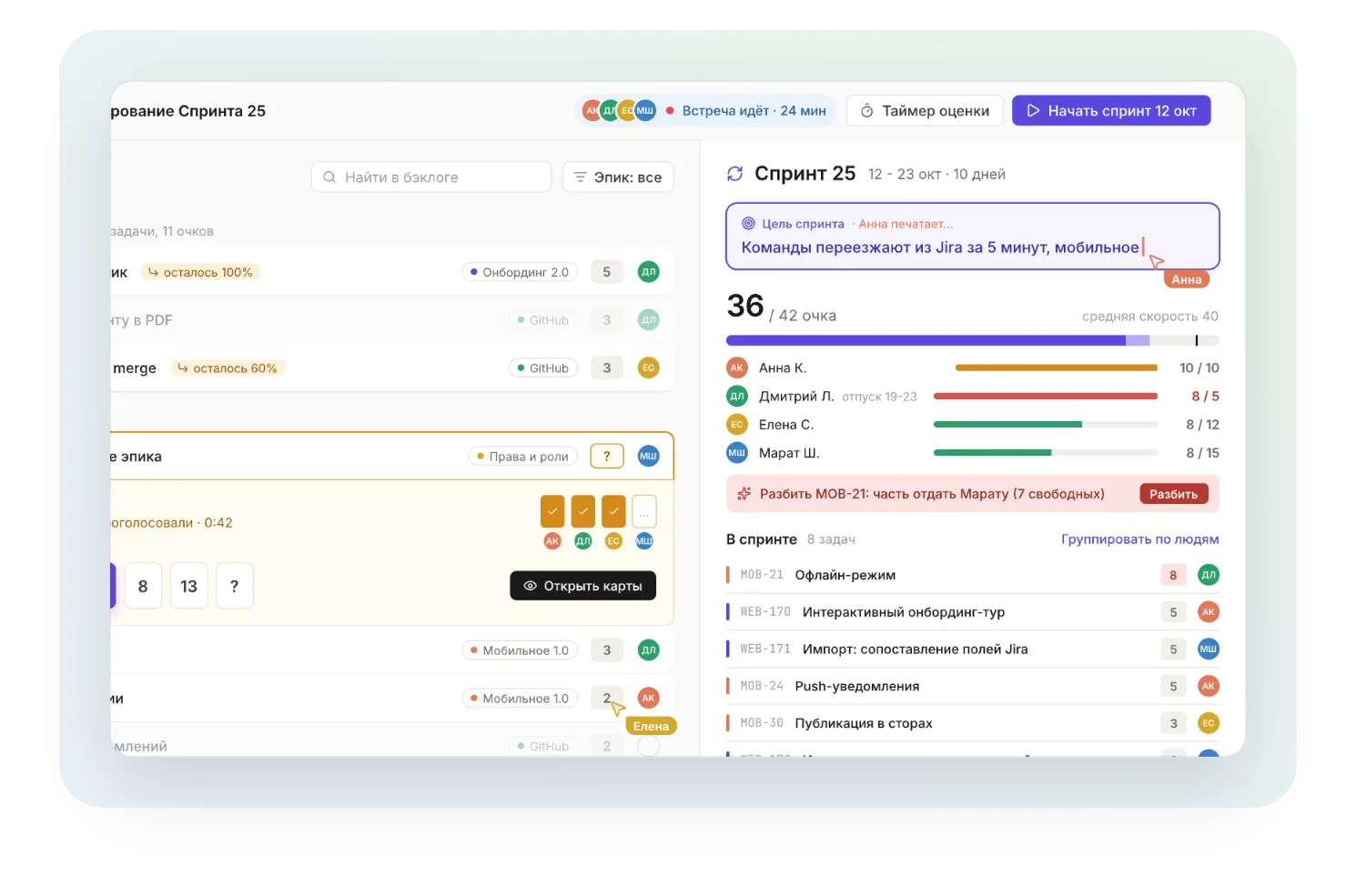Click the ЕС assignee avatar on MOB-30
The width and height of the screenshot is (1356, 896).
pyautogui.click(x=1208, y=723)
